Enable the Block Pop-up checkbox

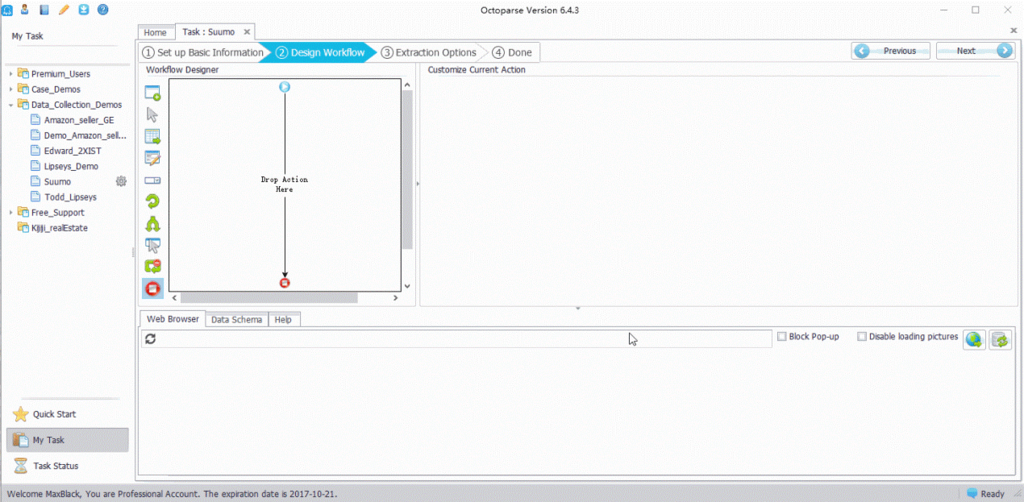point(782,337)
